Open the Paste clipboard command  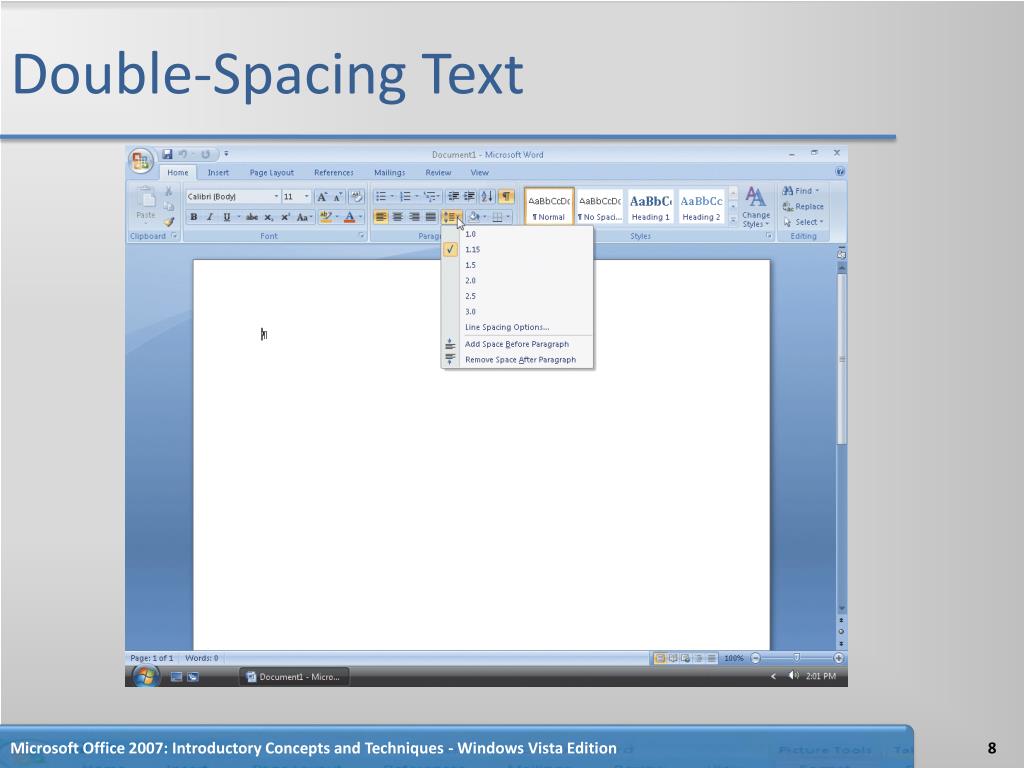coord(146,204)
